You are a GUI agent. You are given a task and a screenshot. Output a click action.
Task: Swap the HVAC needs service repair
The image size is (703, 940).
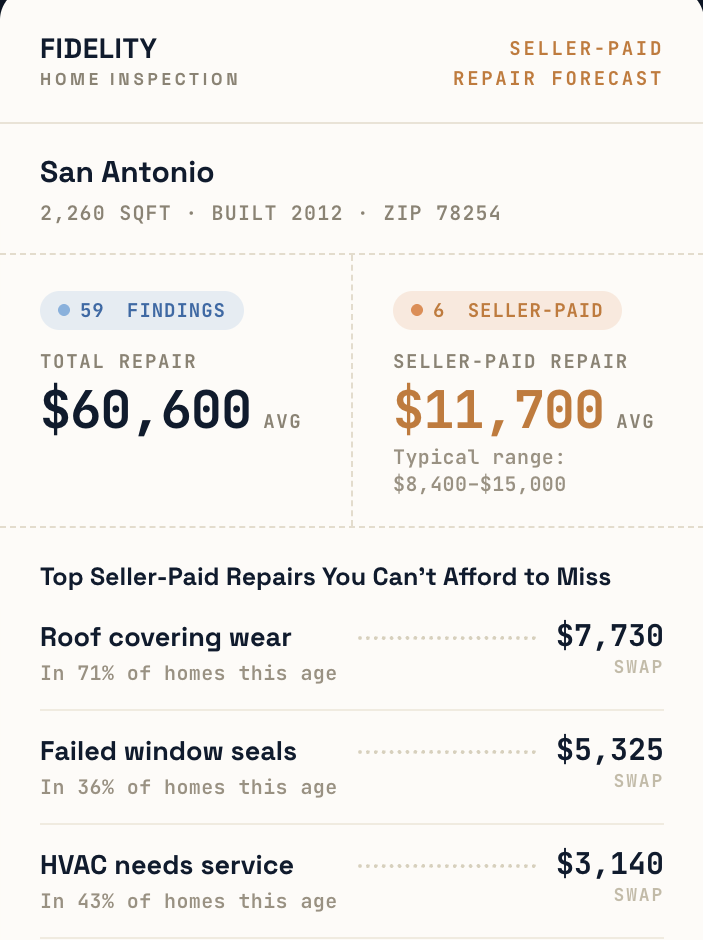638,894
